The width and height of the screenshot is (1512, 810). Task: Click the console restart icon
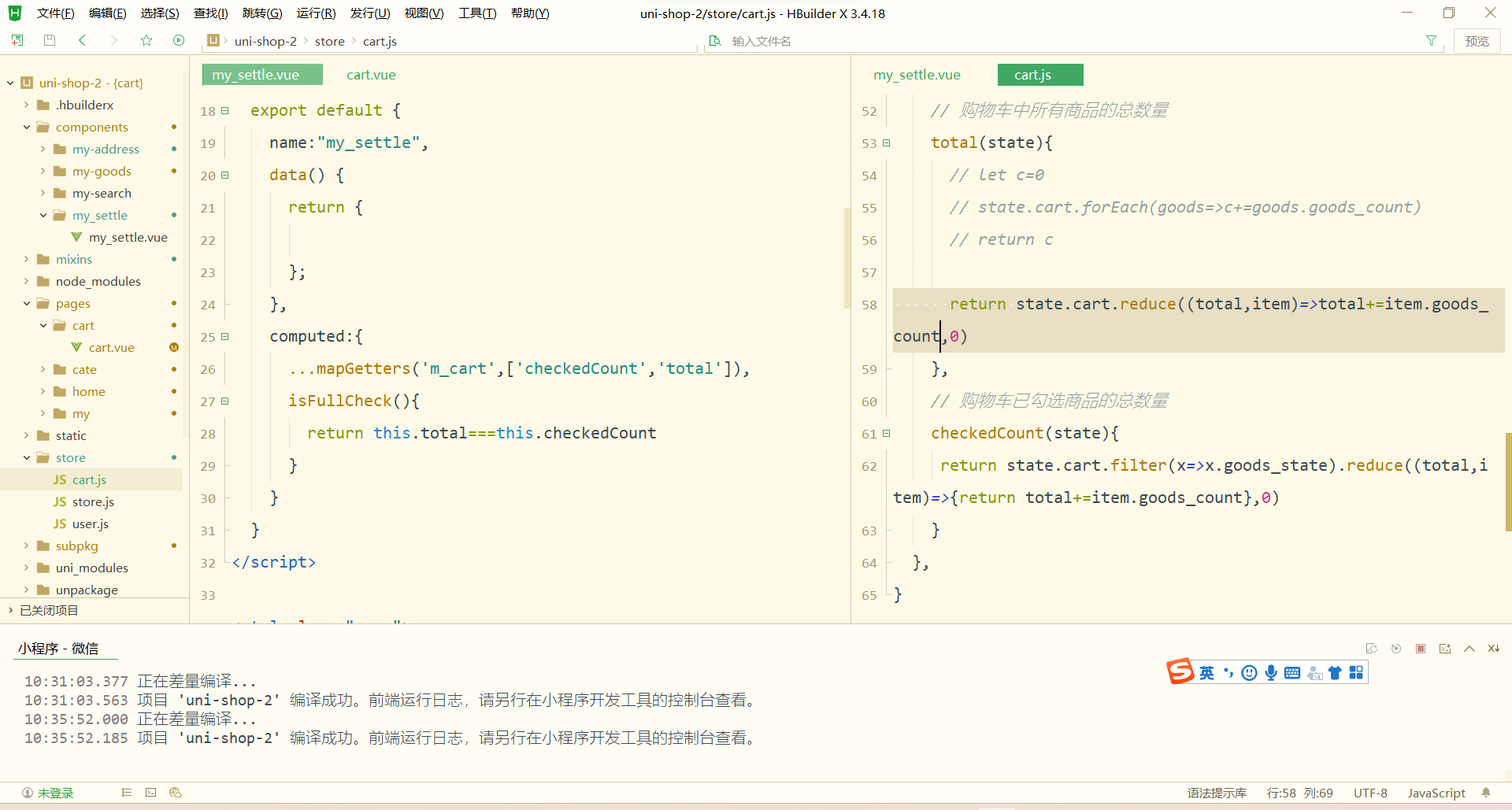1372,649
